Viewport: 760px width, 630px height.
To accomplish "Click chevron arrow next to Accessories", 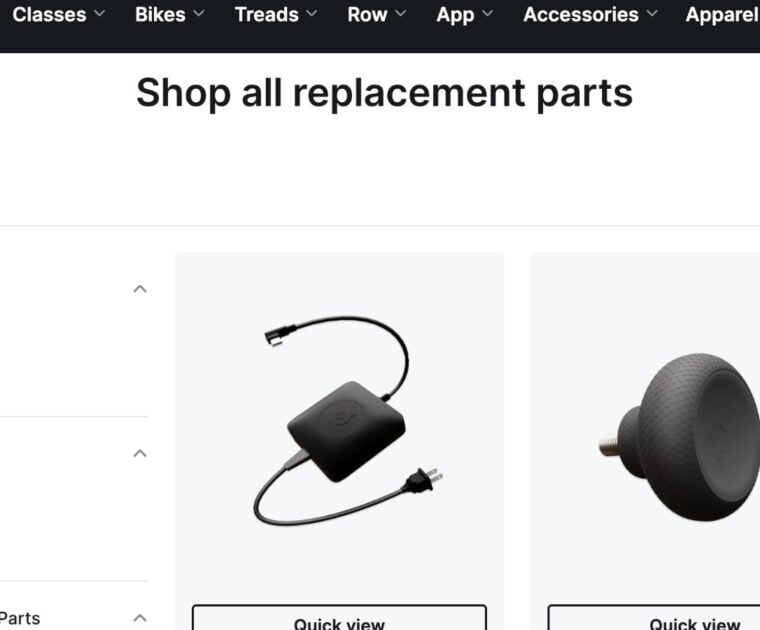I will (x=652, y=14).
